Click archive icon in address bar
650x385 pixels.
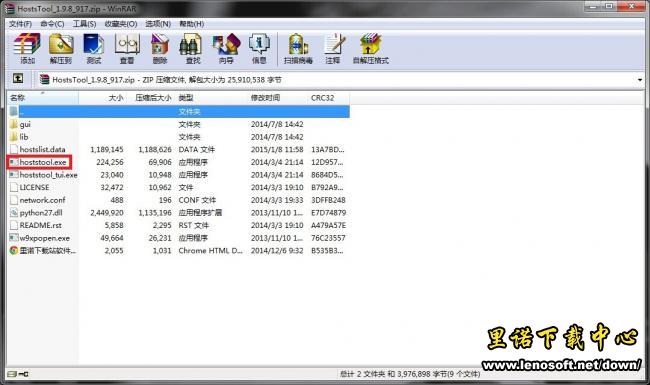click(x=44, y=79)
